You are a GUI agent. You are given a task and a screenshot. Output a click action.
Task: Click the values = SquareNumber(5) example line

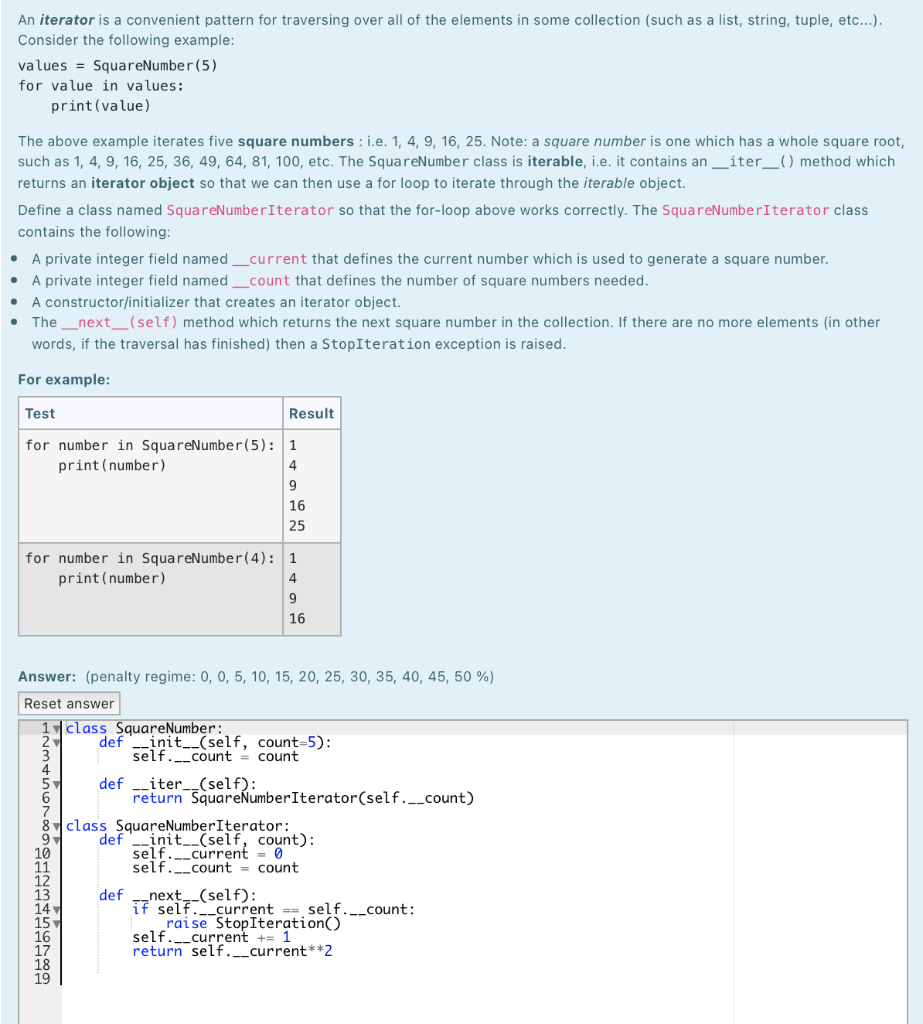(120, 65)
